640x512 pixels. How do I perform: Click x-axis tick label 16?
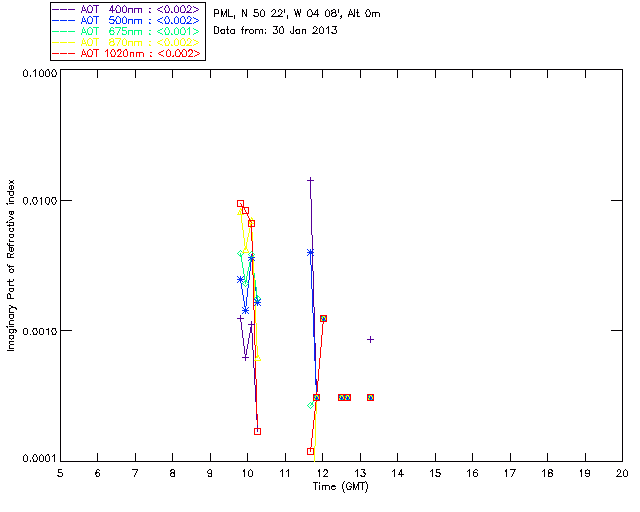(472, 473)
